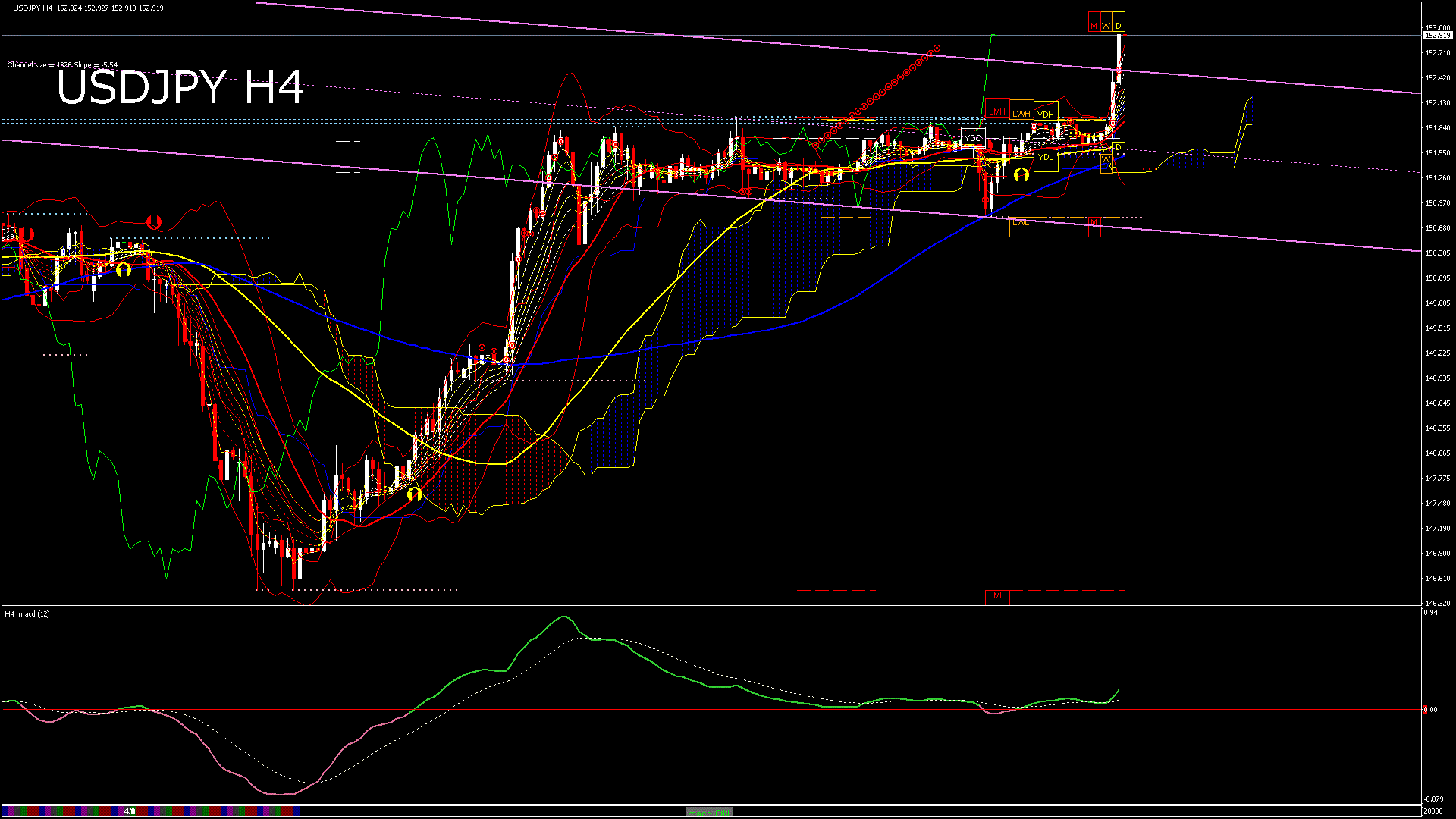The width and height of the screenshot is (1456, 819).
Task: Select the red LMH level label
Action: coord(996,111)
